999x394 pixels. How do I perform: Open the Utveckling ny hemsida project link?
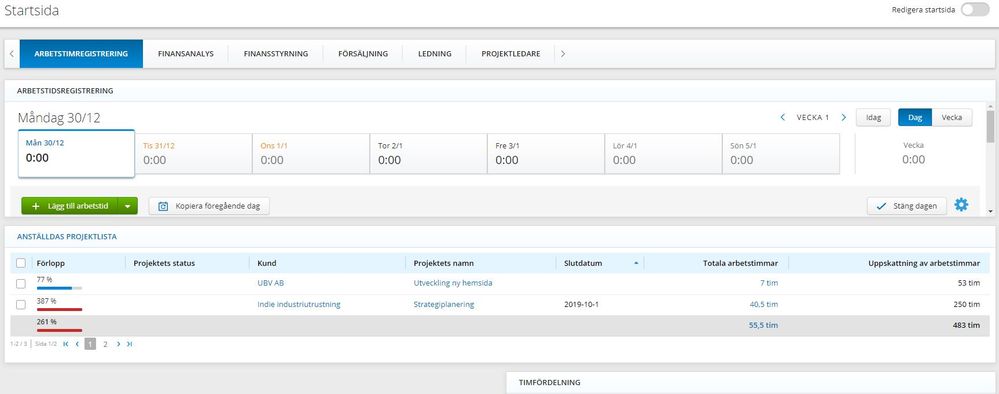click(x=453, y=283)
